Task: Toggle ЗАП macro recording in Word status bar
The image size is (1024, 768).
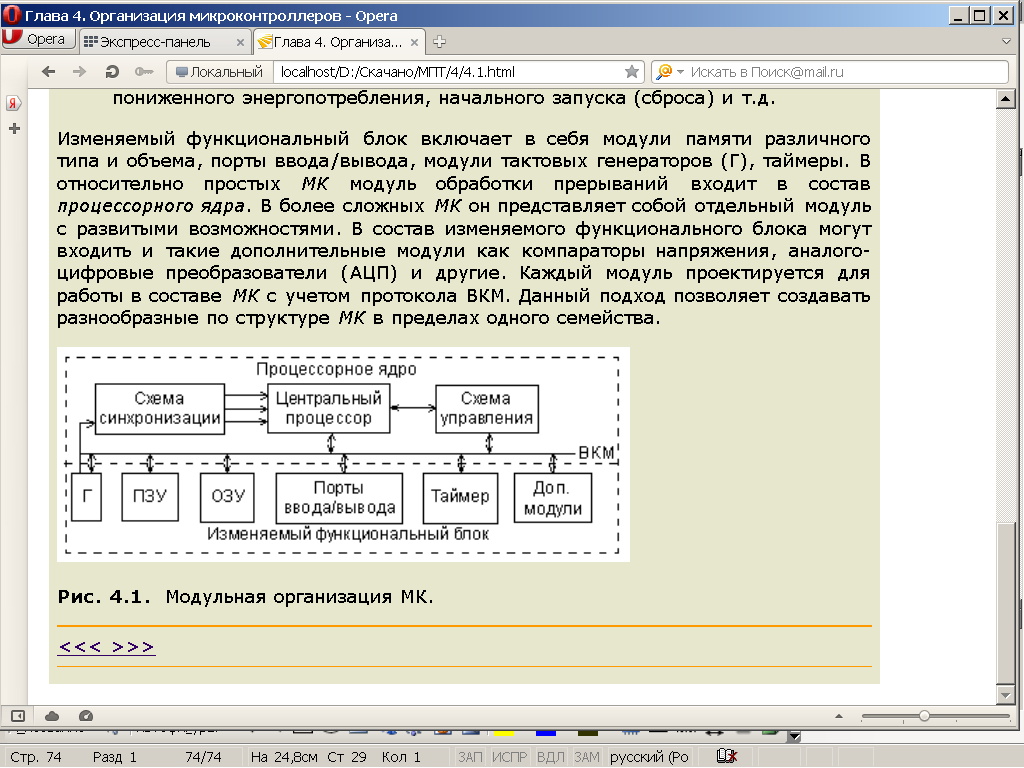Action: point(470,757)
